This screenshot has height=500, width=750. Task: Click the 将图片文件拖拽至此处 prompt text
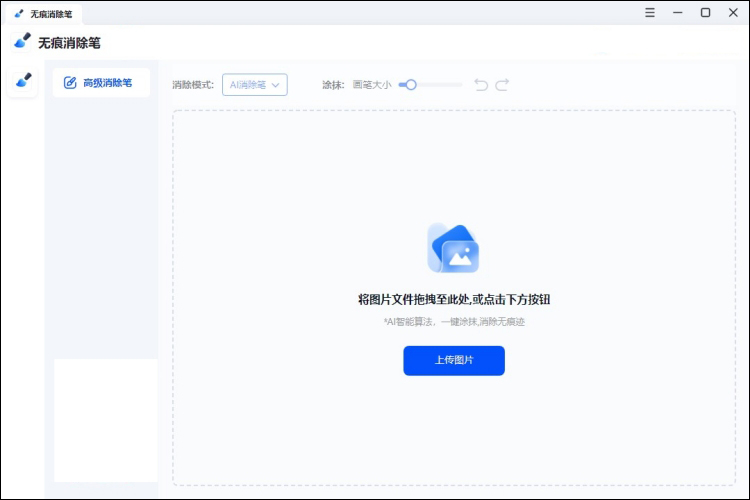(454, 300)
